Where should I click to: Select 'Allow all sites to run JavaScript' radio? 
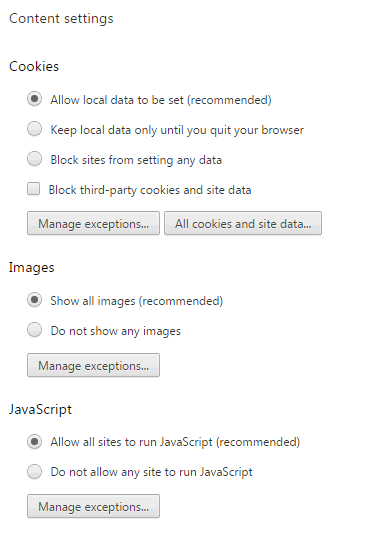[34, 442]
